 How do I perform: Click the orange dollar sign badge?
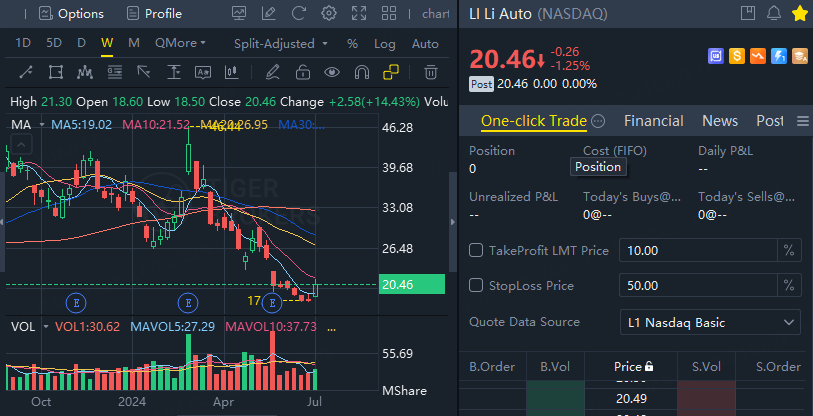point(737,56)
